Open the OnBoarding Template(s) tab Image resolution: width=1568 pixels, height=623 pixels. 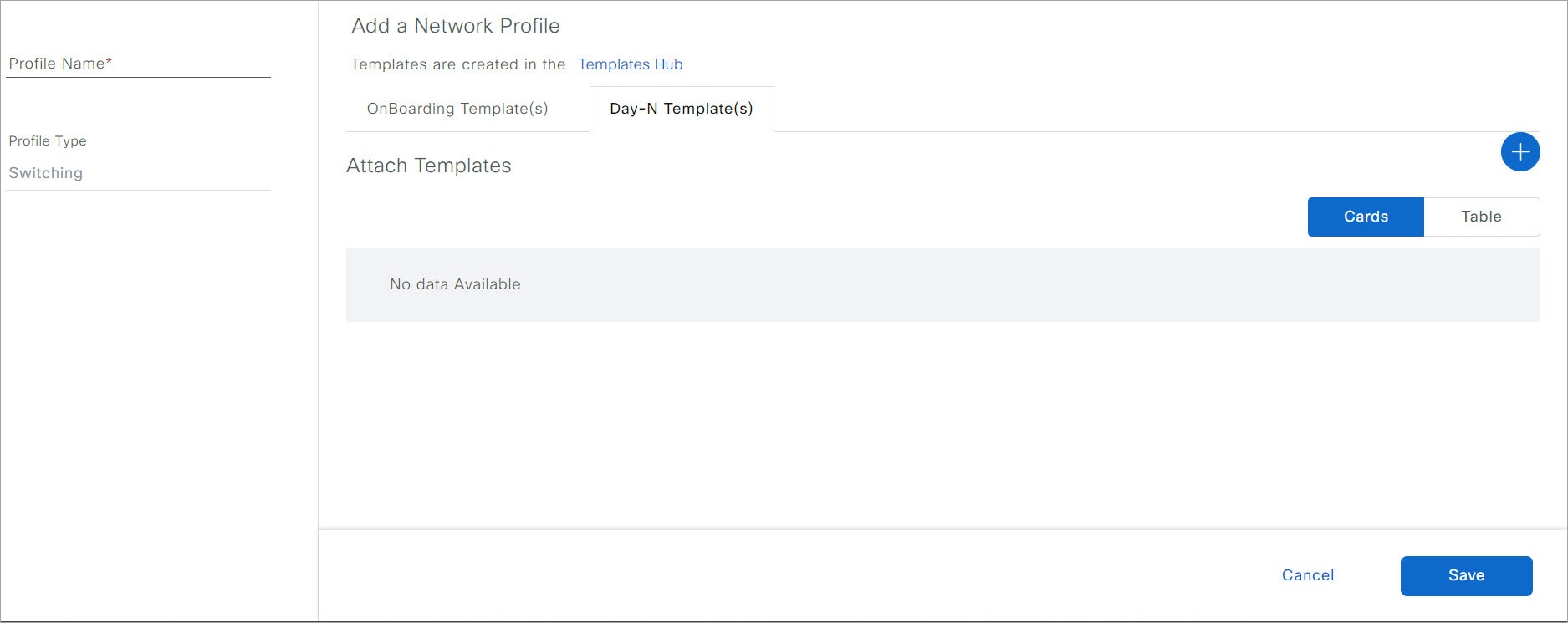(457, 109)
